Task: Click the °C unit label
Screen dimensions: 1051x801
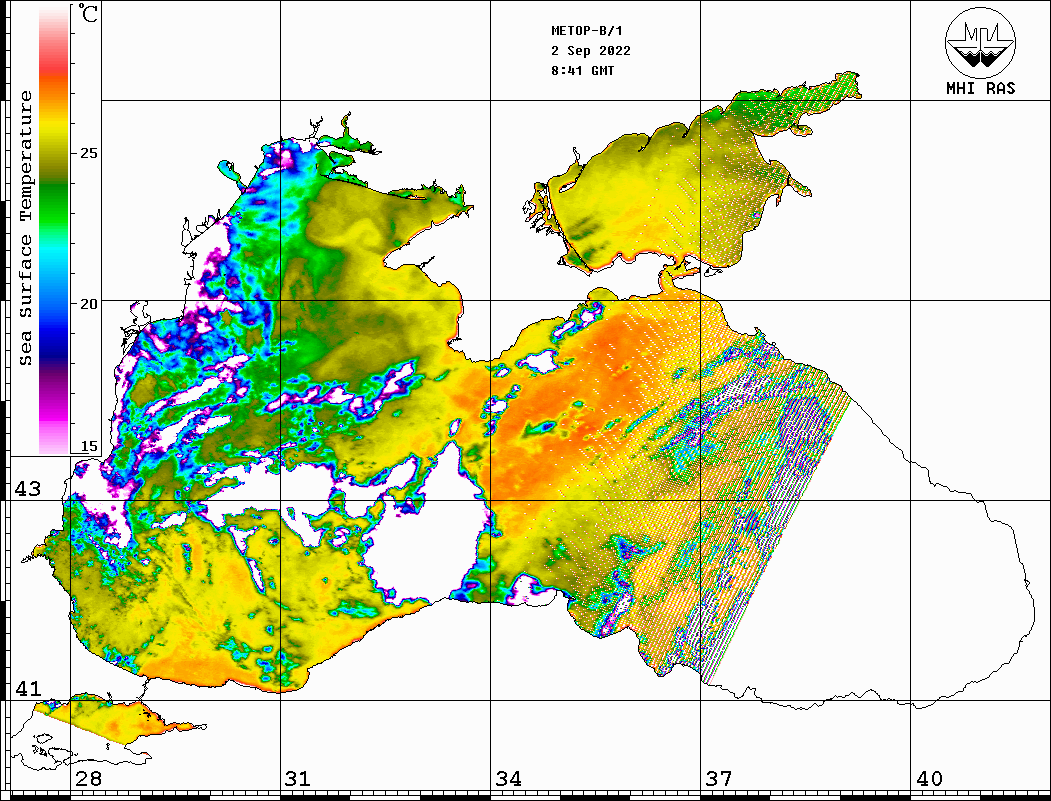Action: point(88,13)
